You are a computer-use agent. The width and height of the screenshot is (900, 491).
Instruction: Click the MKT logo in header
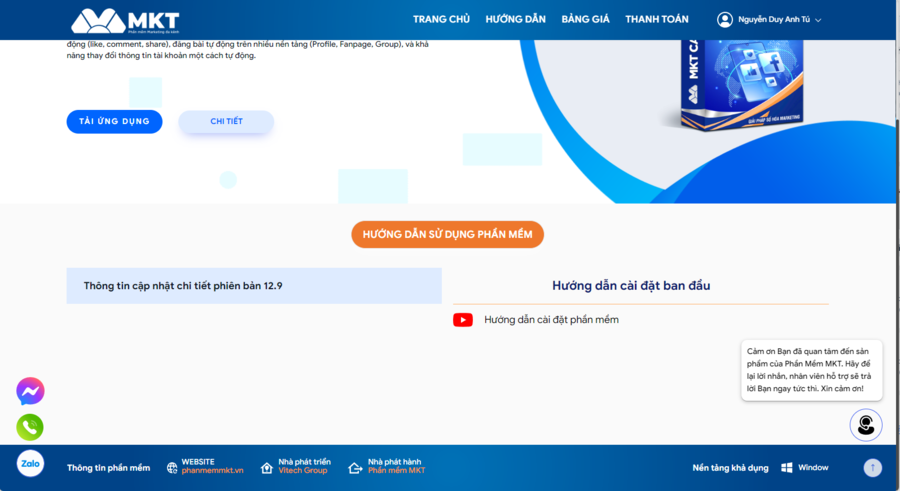[125, 21]
